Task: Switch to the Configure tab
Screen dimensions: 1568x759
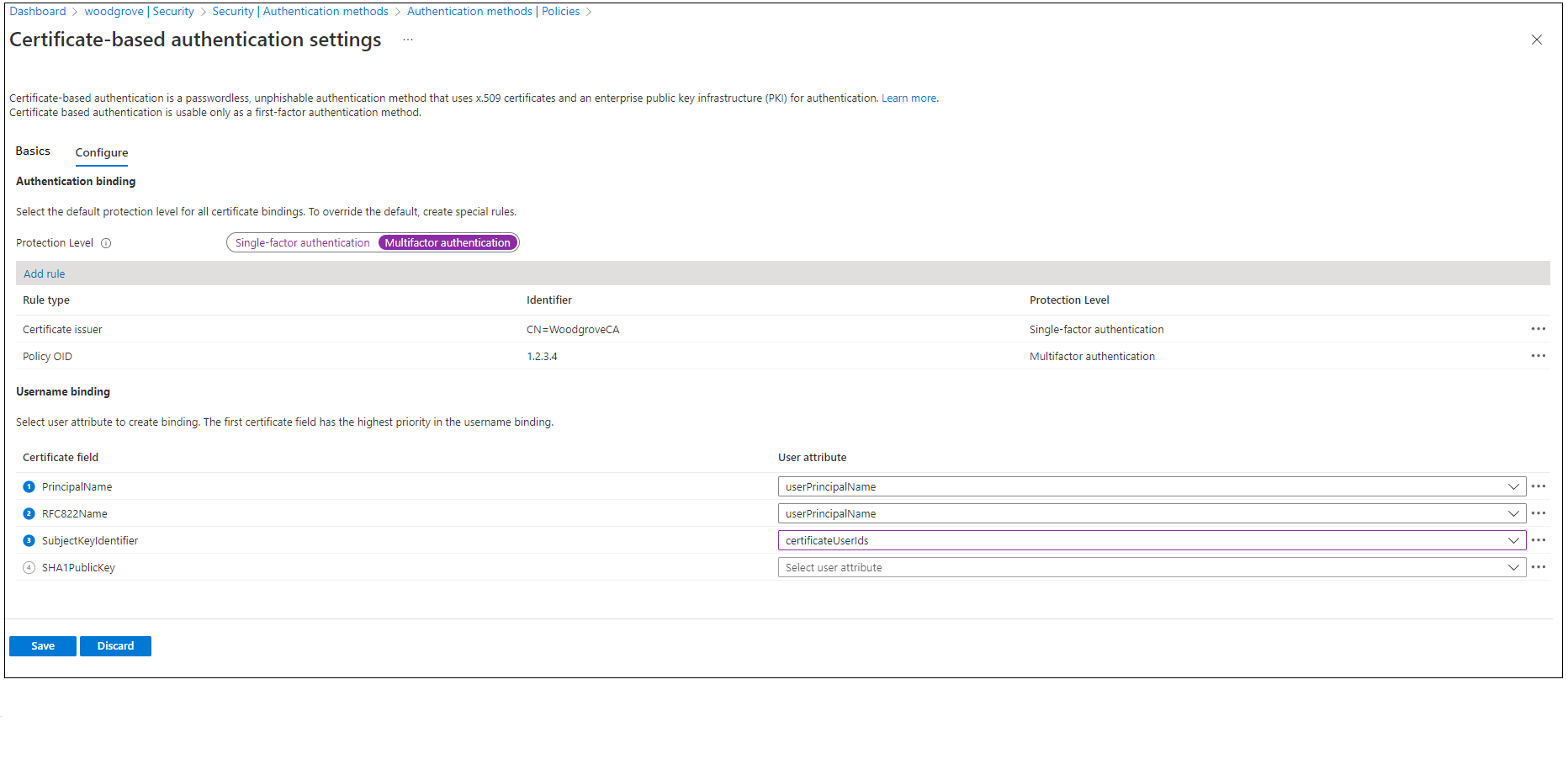Action: point(102,152)
